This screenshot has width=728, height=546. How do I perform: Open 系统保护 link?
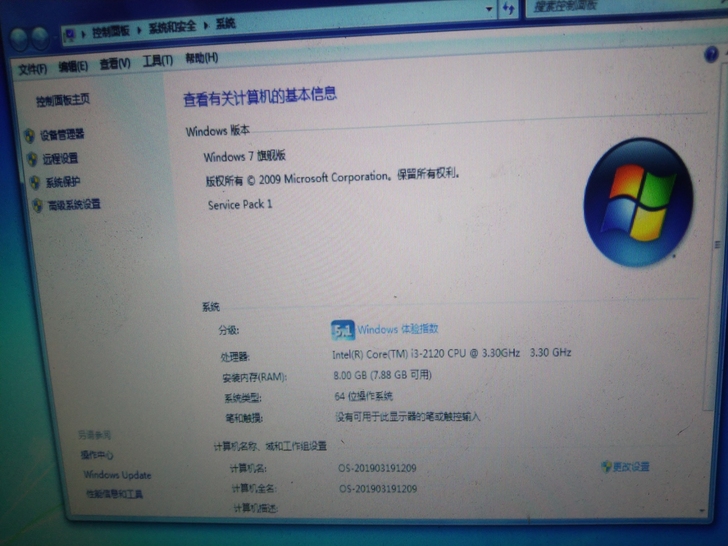tap(63, 182)
